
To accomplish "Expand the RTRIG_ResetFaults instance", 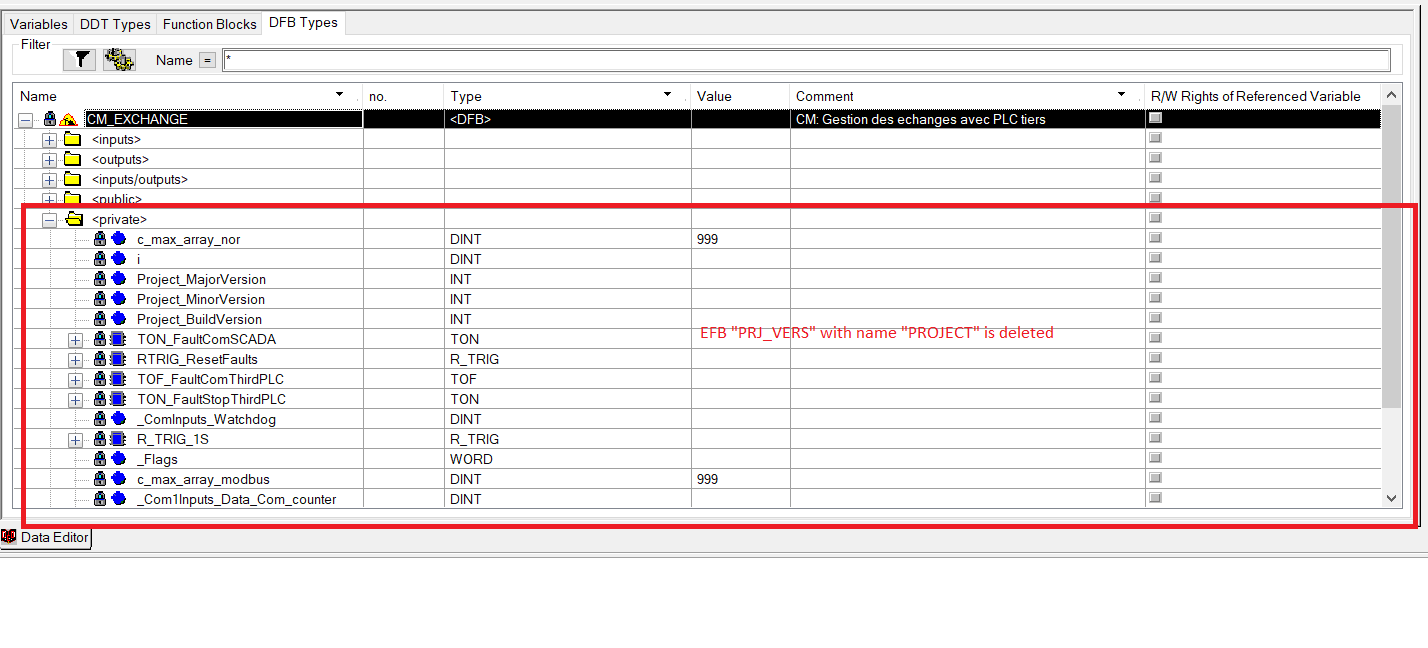I will [75, 359].
